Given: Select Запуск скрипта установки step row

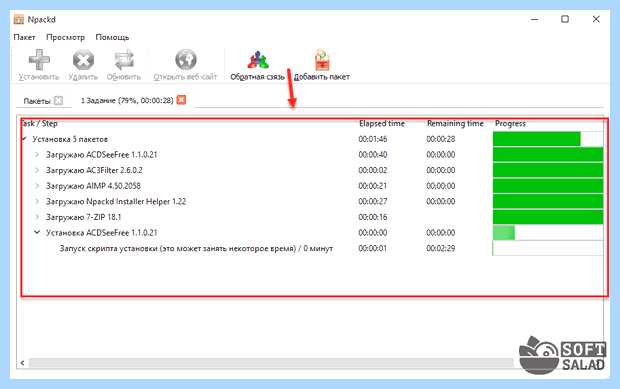Looking at the screenshot, I should [196, 248].
